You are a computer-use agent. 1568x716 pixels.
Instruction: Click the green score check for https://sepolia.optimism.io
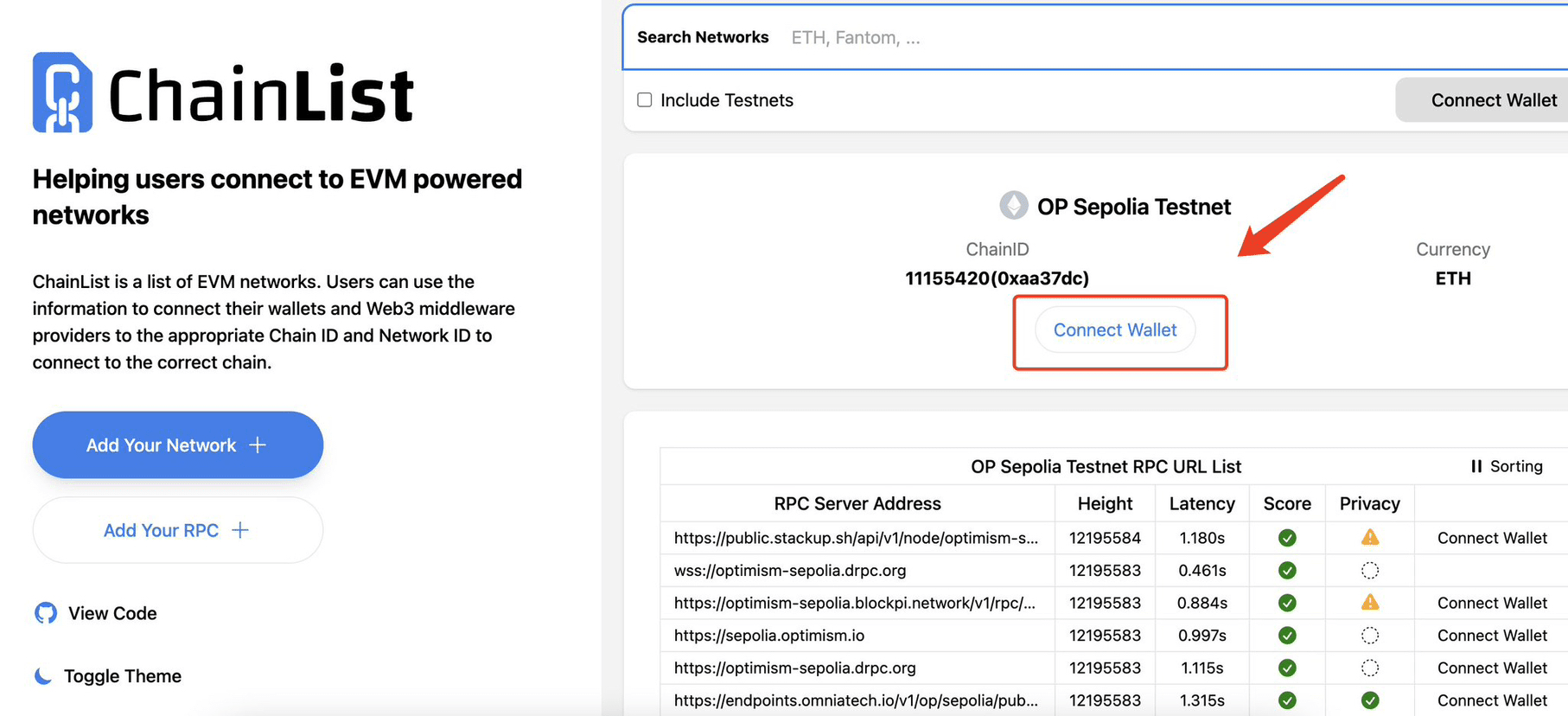[1287, 636]
